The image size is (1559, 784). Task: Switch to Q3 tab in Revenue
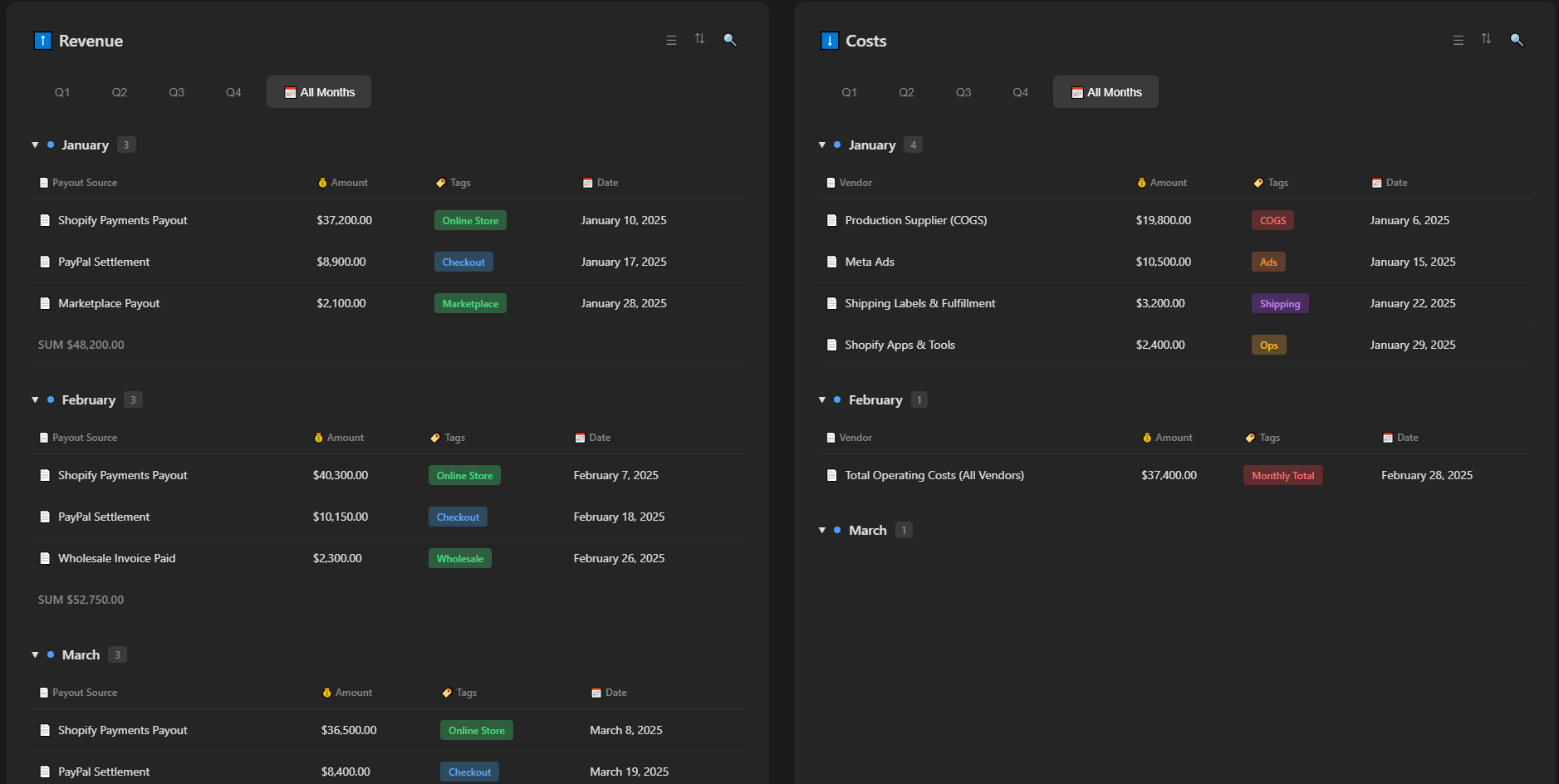pyautogui.click(x=176, y=92)
